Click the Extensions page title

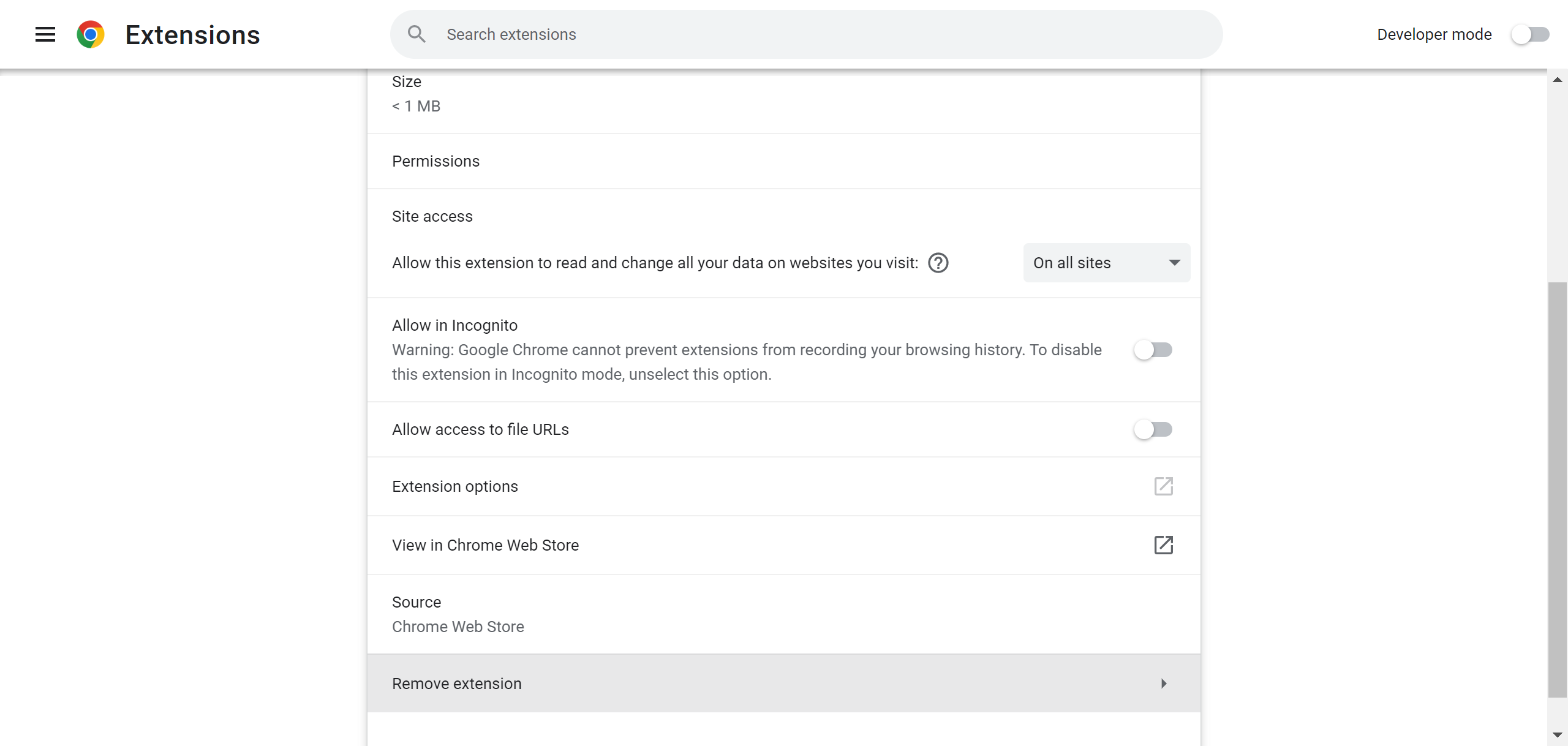(x=193, y=35)
